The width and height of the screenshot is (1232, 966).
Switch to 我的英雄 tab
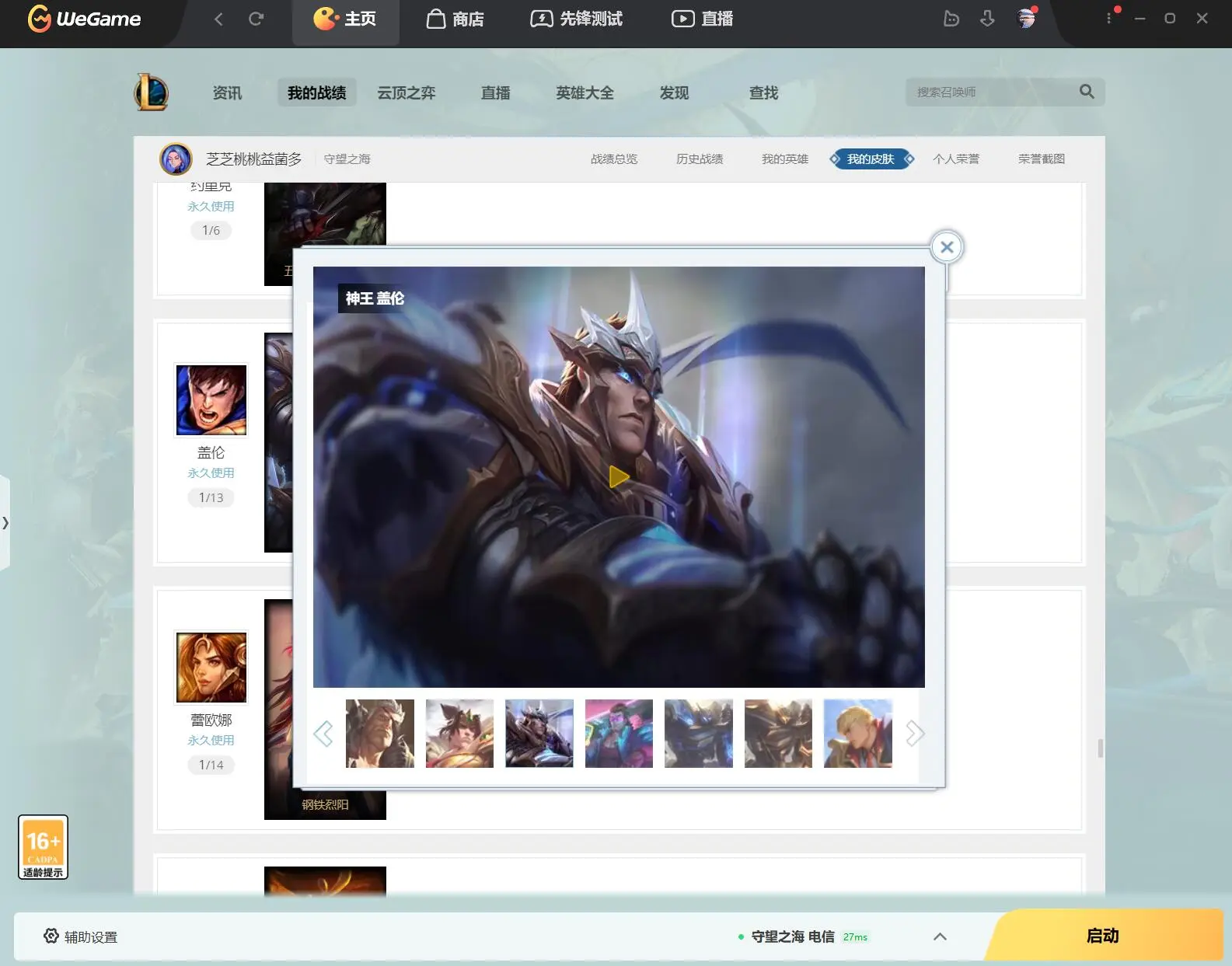pyautogui.click(x=785, y=159)
